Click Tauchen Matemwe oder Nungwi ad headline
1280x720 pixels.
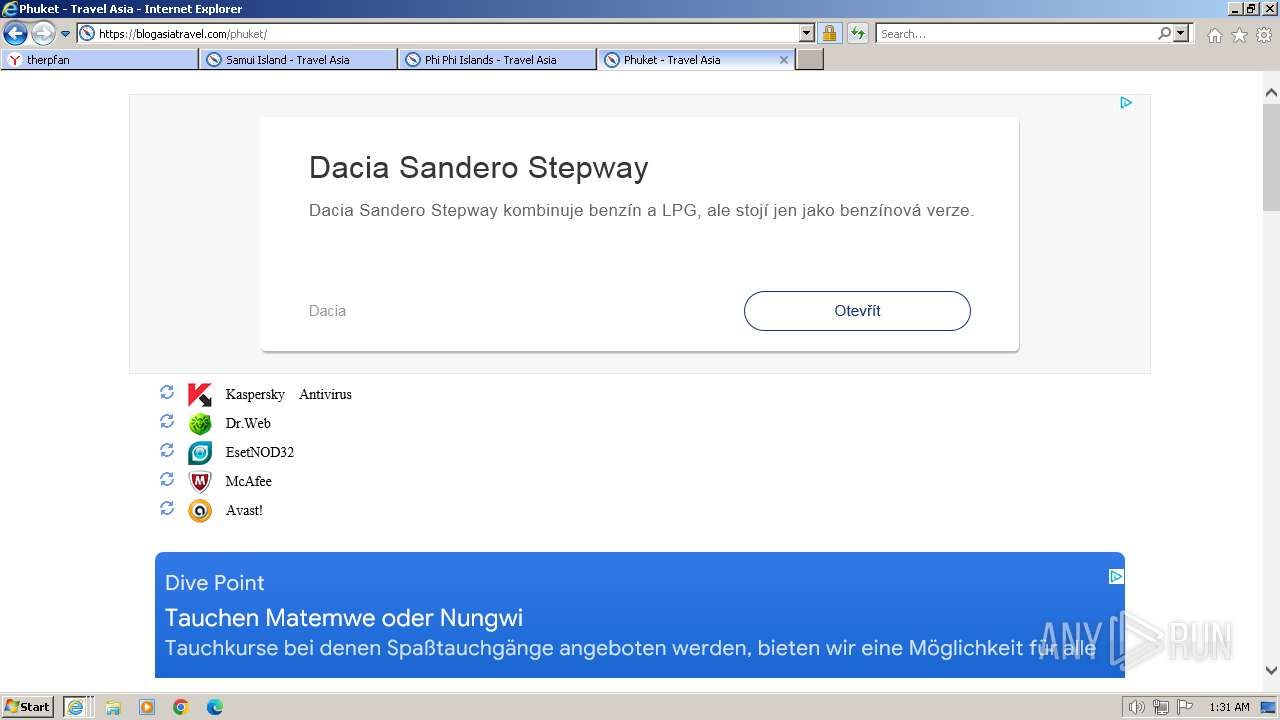coord(344,617)
